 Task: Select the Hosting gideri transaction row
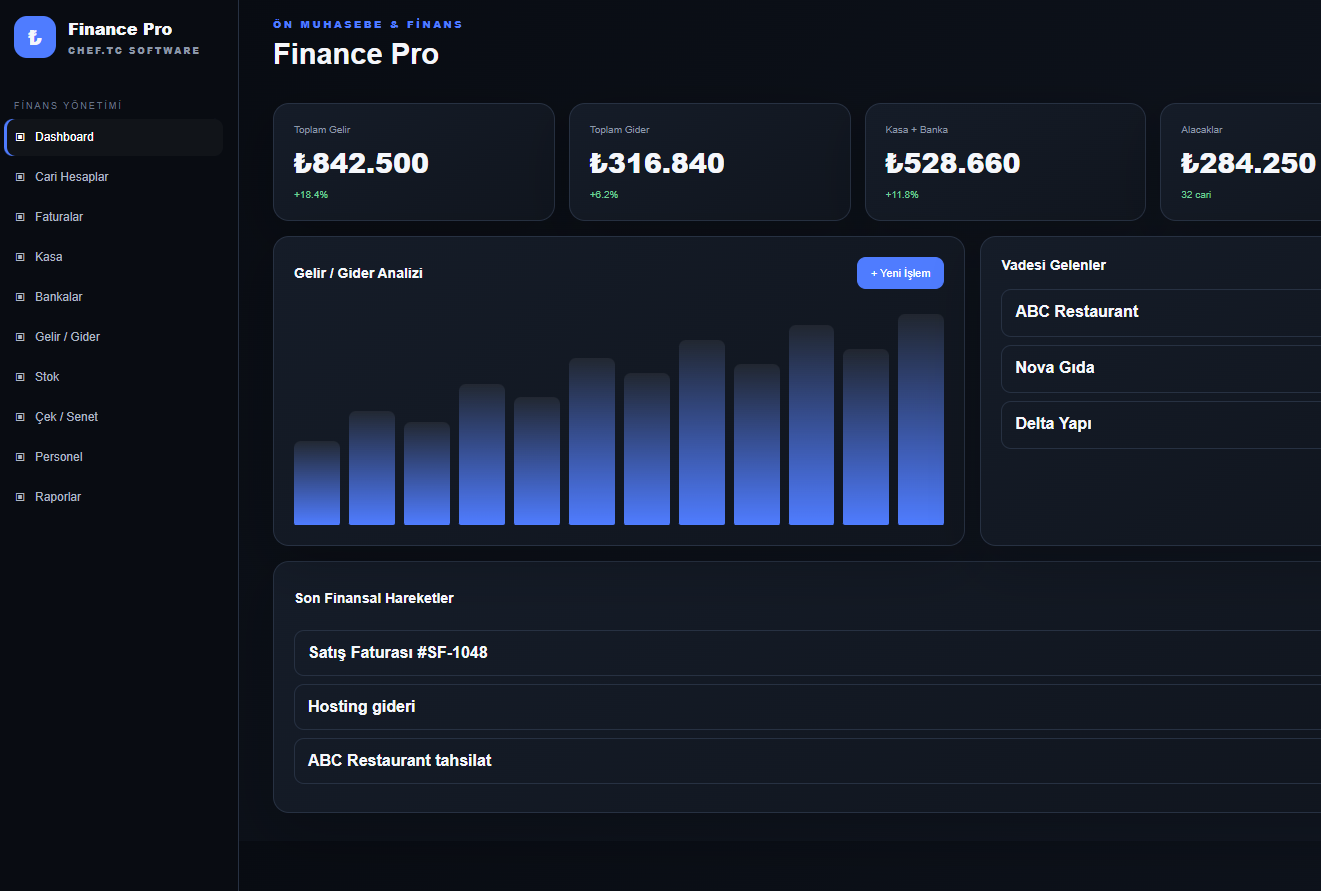(x=808, y=707)
